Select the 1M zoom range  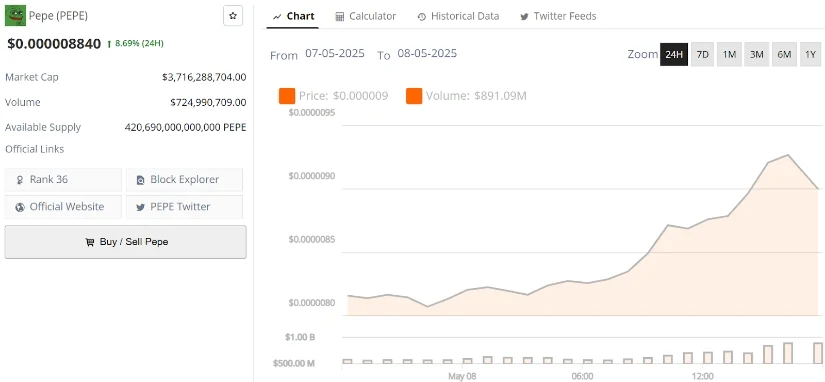pos(729,54)
